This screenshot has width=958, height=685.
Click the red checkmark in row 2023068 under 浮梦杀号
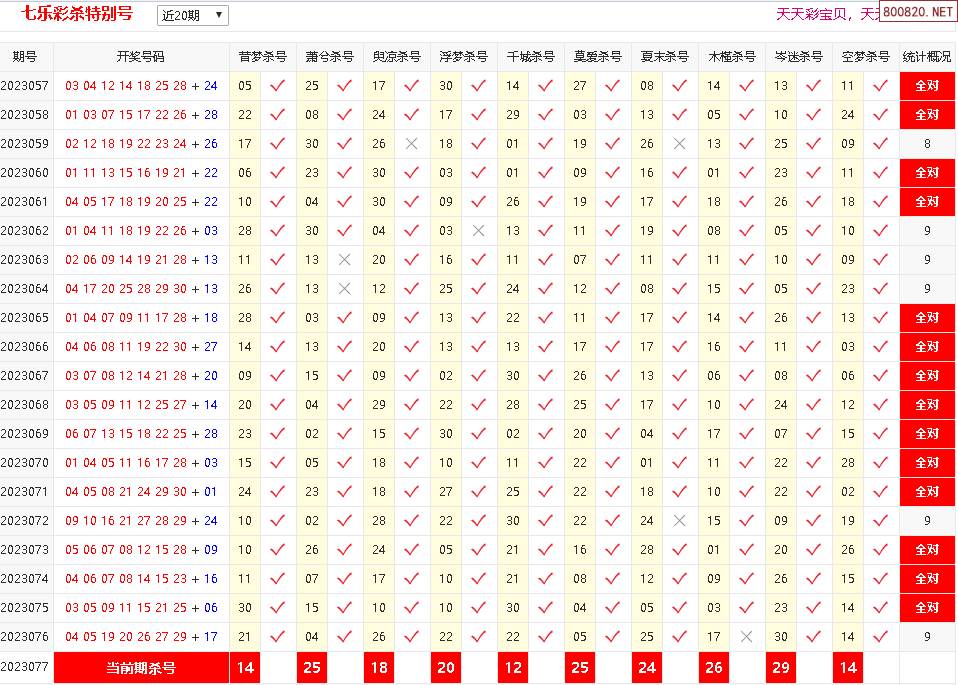(x=478, y=405)
